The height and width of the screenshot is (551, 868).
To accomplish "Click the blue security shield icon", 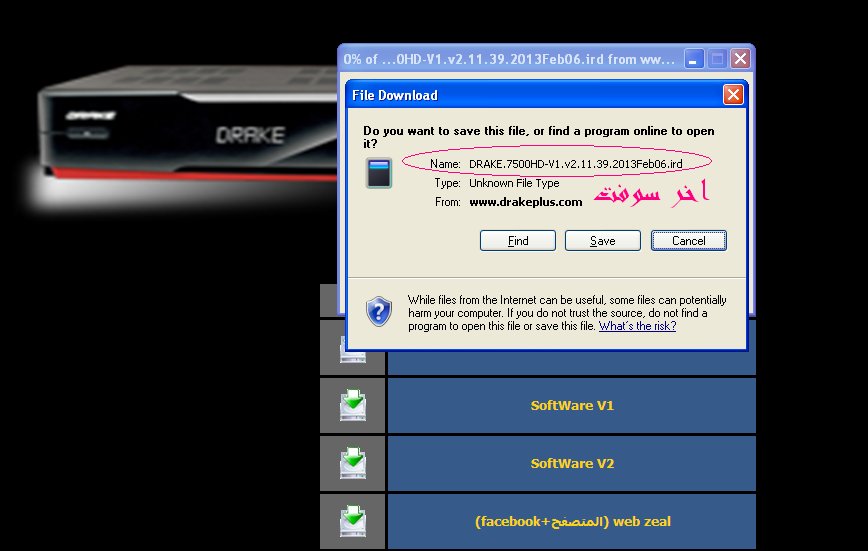I will [x=379, y=311].
